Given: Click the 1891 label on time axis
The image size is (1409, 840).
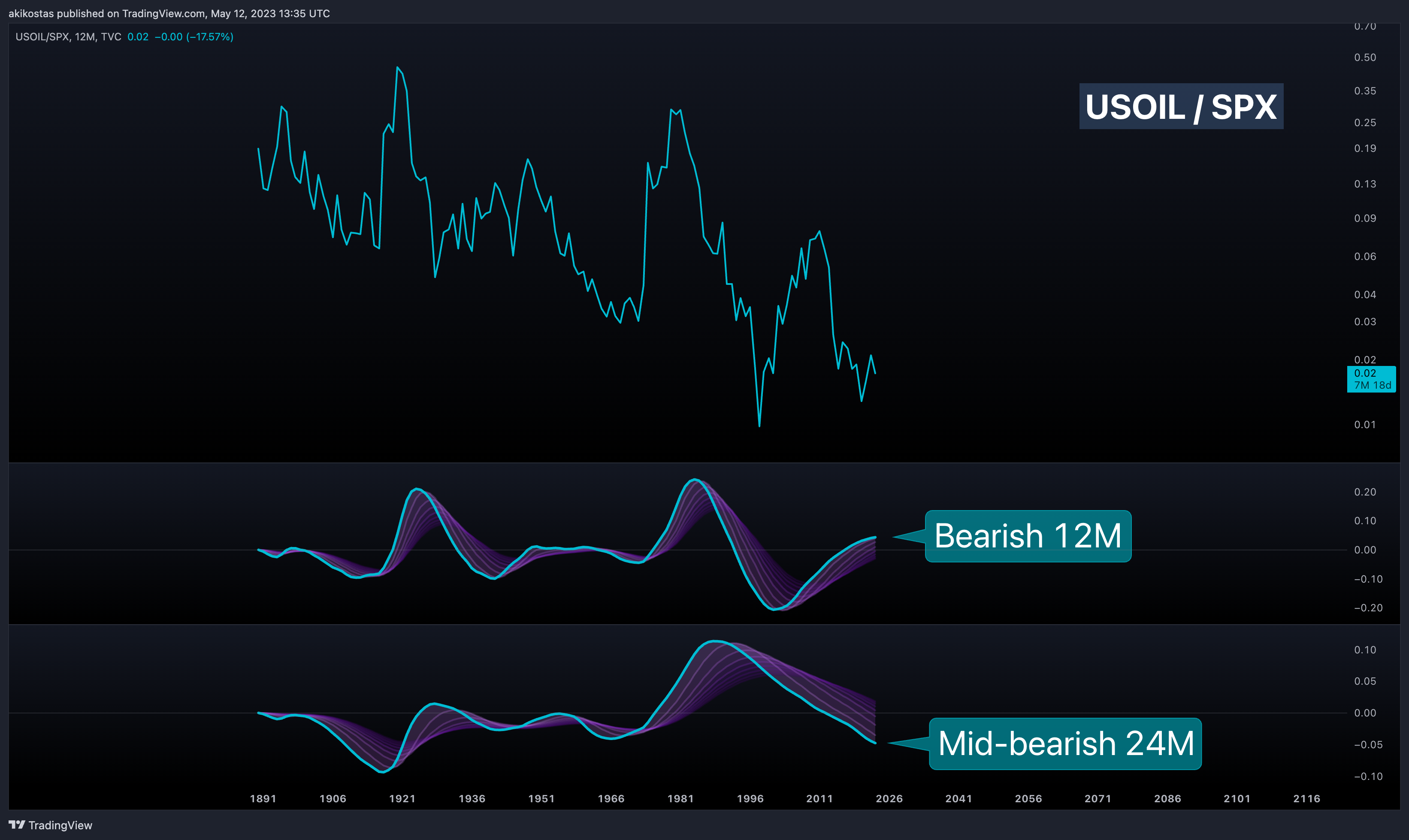Looking at the screenshot, I should 263,799.
